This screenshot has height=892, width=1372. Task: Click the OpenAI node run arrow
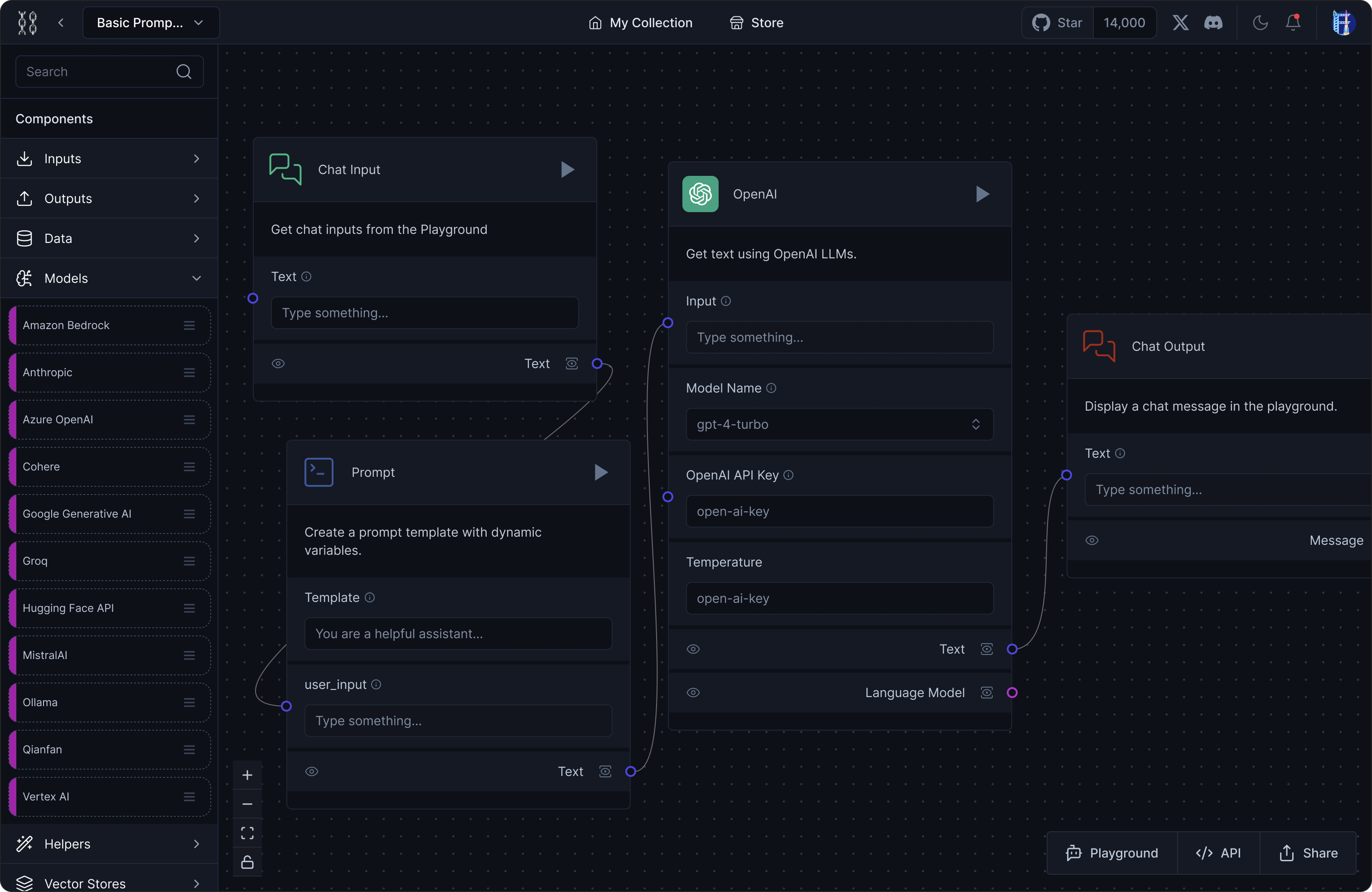982,194
